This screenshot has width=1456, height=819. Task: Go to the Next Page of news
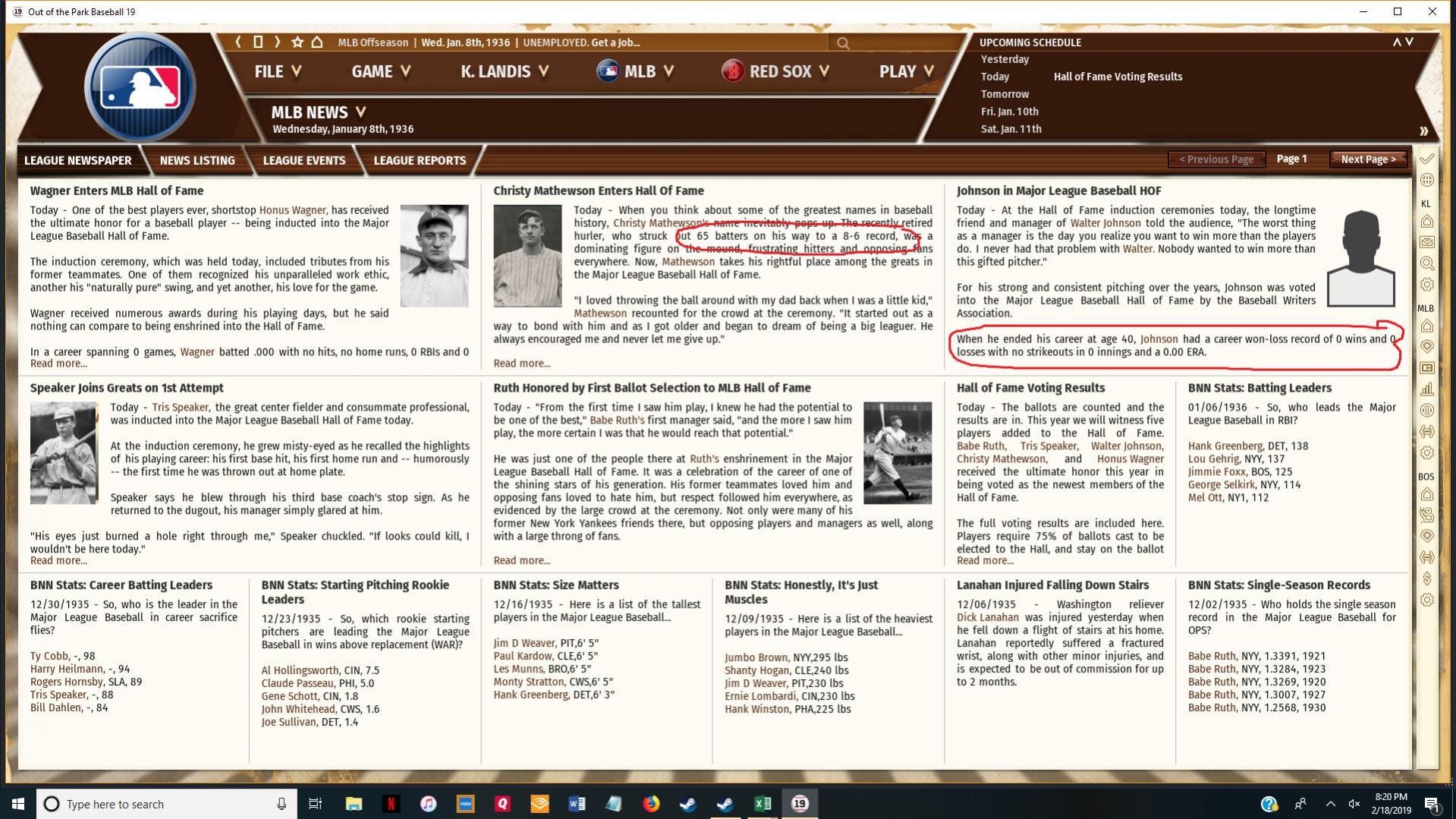point(1367,159)
